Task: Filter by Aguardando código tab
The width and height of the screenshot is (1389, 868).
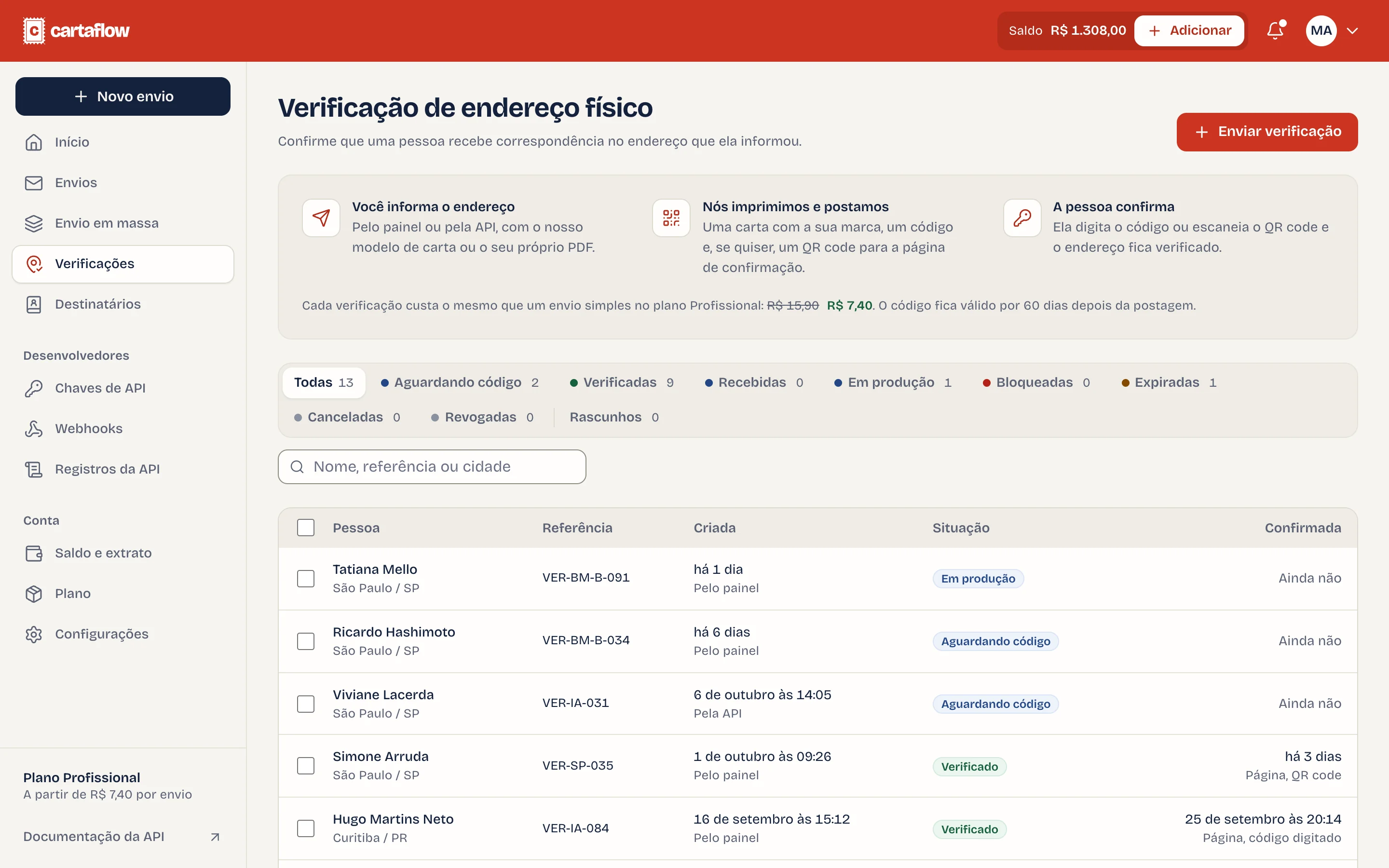Action: coord(460,383)
